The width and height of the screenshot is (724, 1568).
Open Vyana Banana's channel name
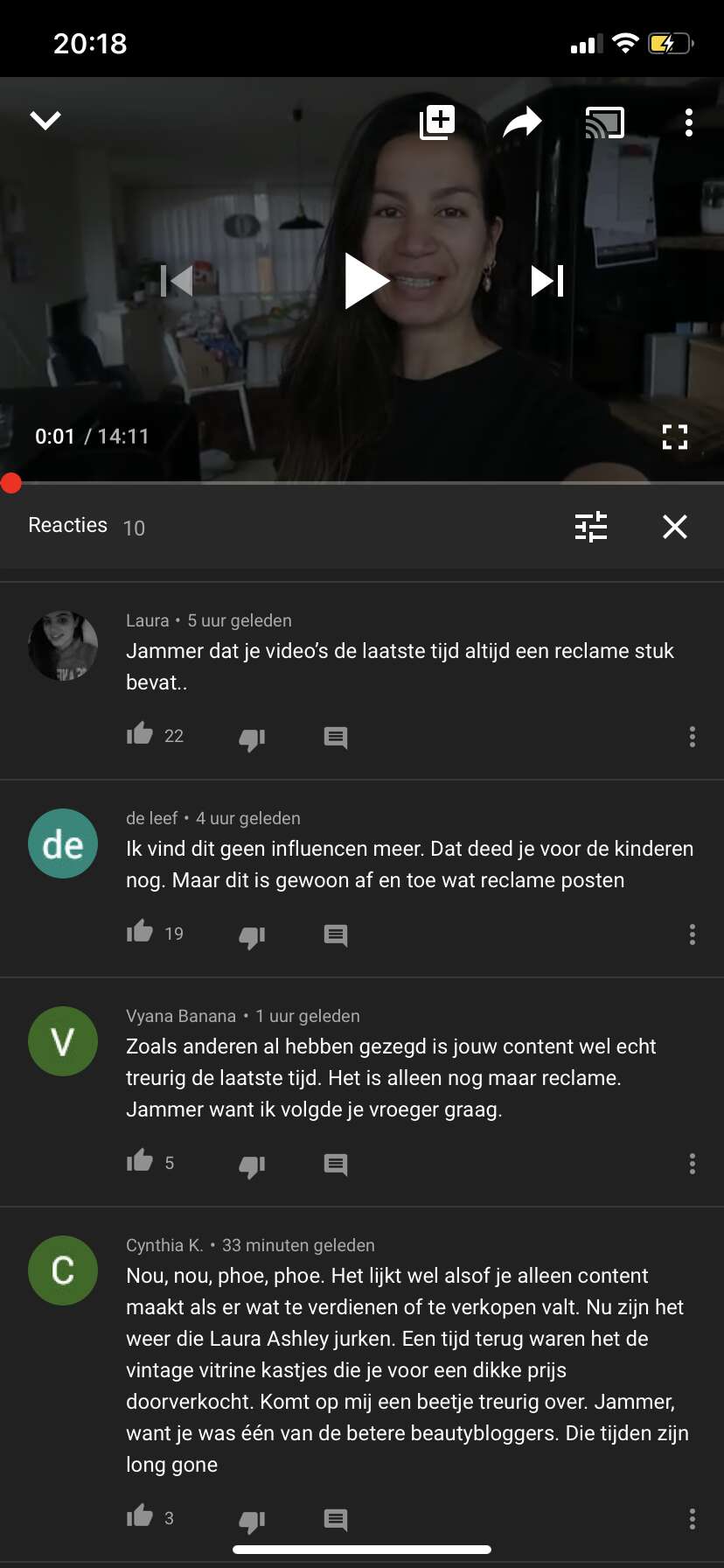coord(181,1016)
